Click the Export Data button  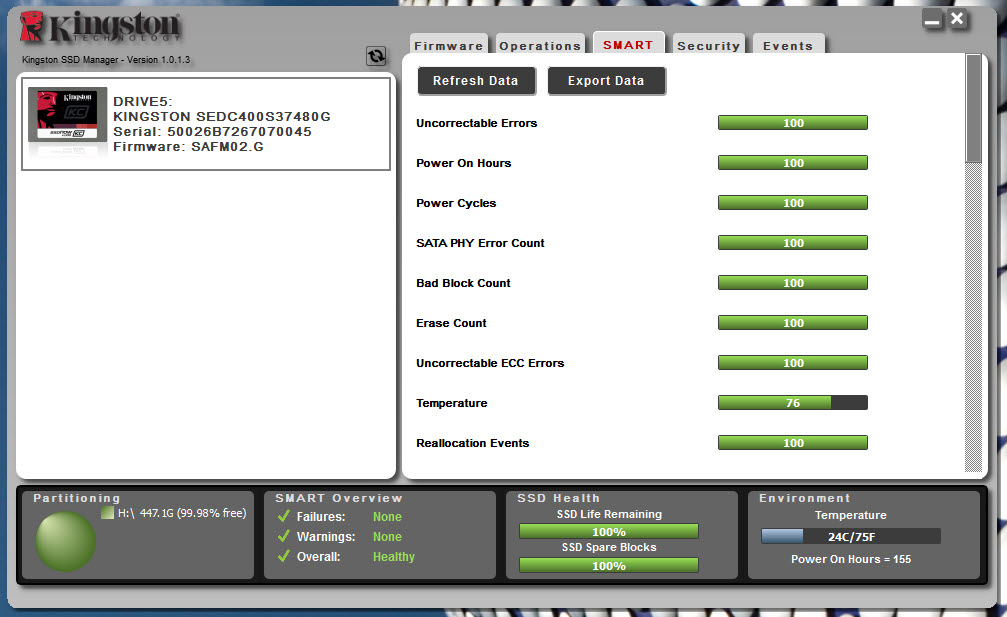606,81
